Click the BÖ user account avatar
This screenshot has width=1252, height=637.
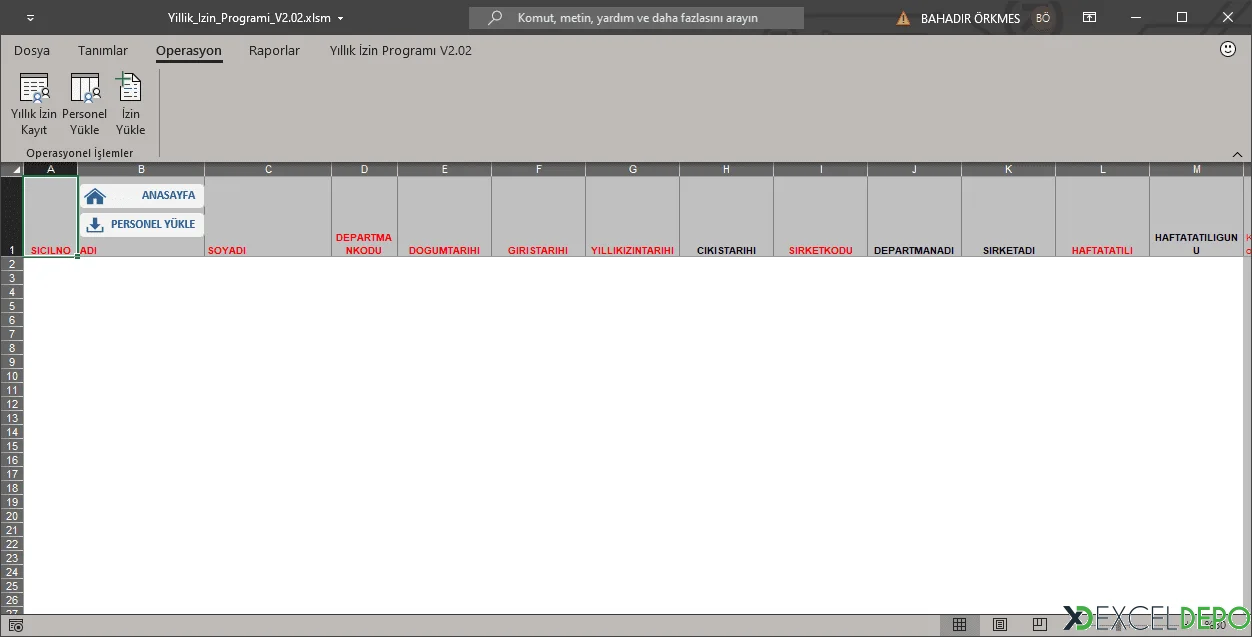click(1043, 18)
